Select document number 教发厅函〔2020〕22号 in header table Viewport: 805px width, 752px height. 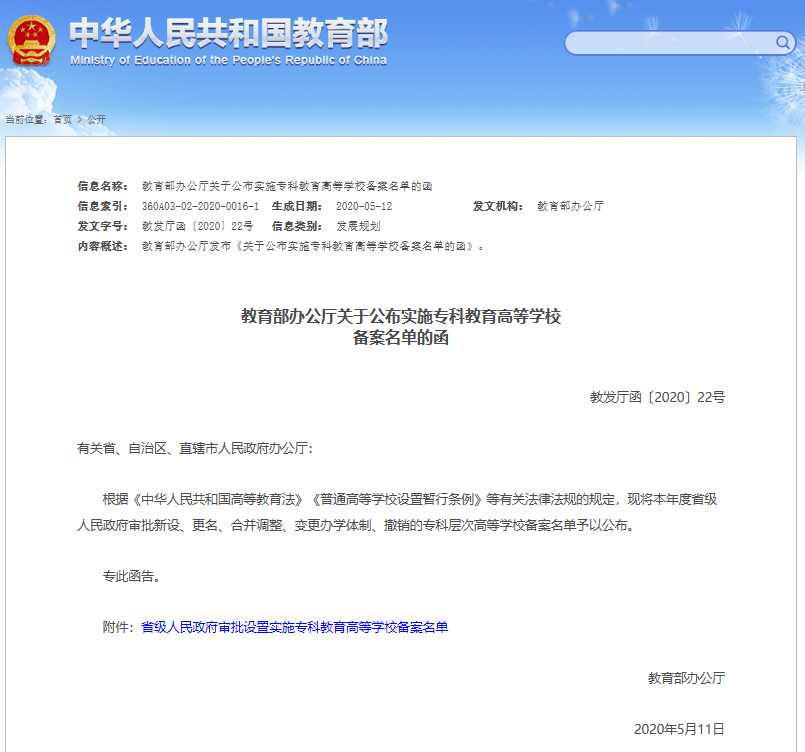[x=198, y=226]
